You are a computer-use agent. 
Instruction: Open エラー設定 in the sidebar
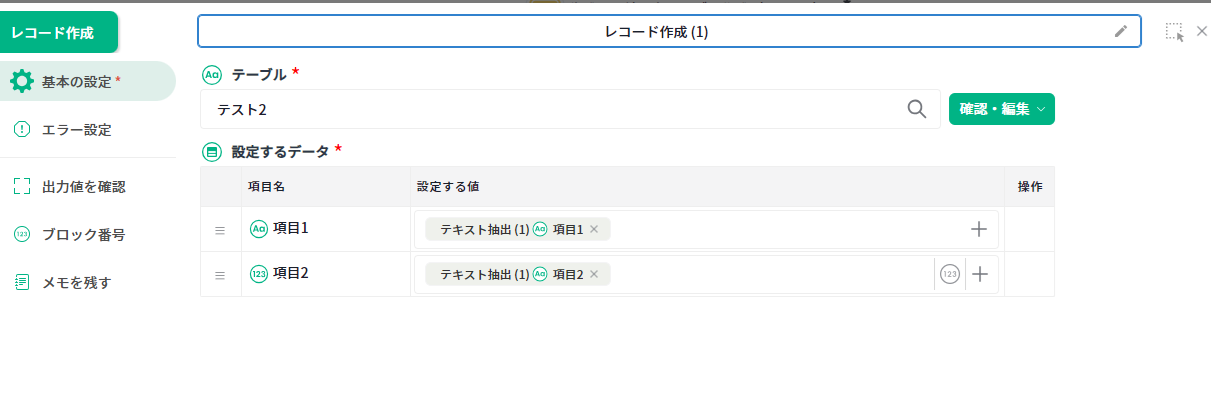[x=76, y=129]
